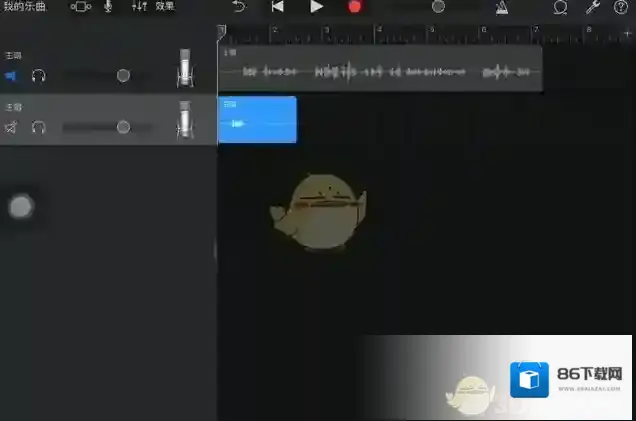Open 我的乐曲 (My Songs) browser
636x421 pixels.
(x=24, y=7)
